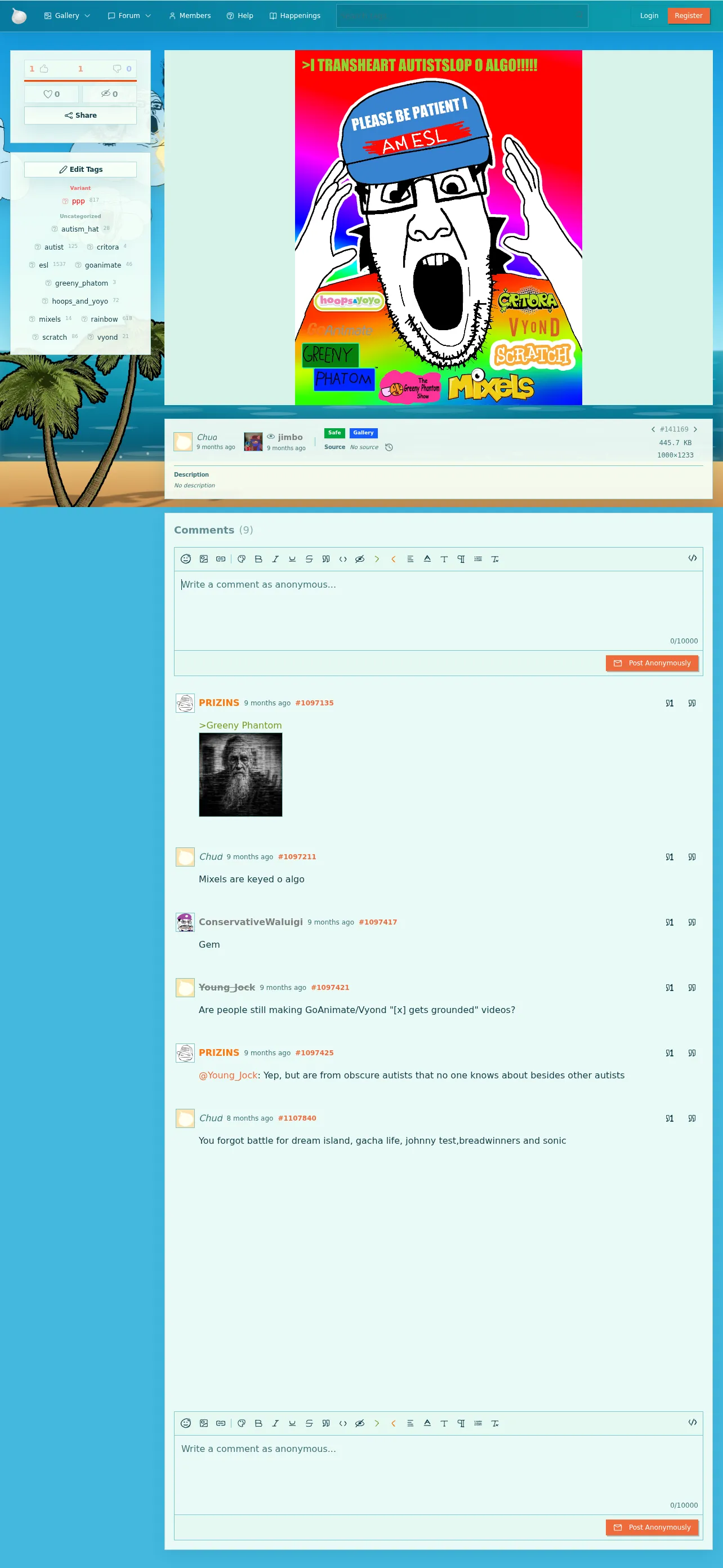Toggle source view in top comment editor
This screenshot has height=1568, width=723.
(693, 558)
